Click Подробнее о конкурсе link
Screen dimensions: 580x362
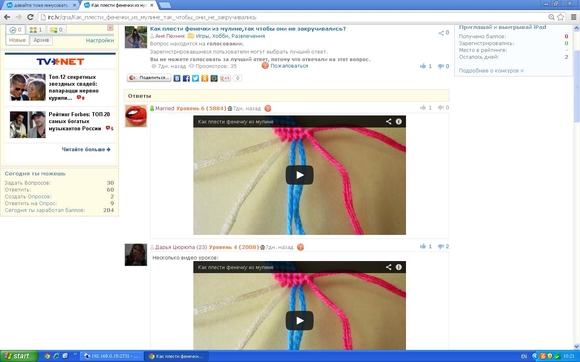(x=491, y=71)
